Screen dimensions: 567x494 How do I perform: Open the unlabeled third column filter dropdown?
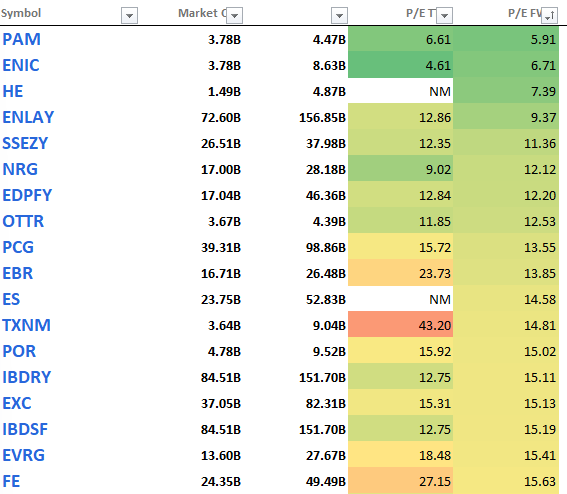[339, 16]
